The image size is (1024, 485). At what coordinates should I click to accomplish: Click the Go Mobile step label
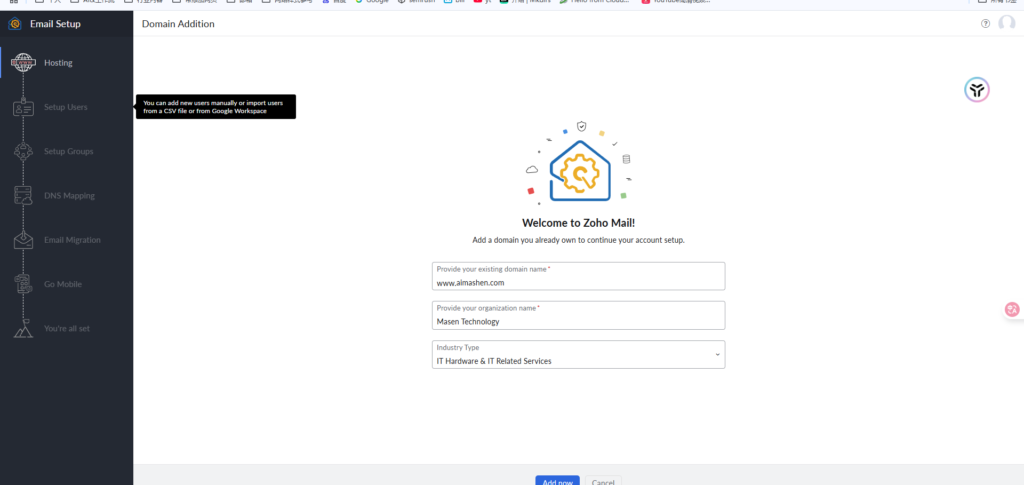pos(63,285)
